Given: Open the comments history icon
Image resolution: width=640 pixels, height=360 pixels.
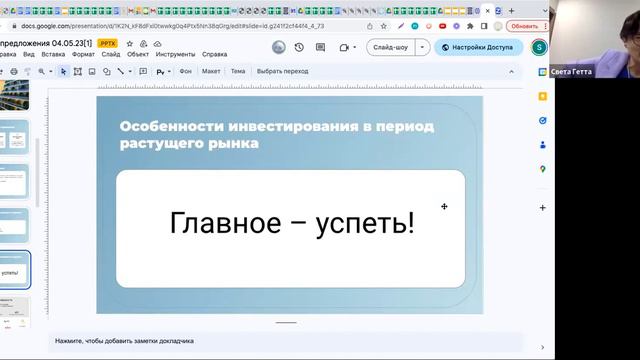Looking at the screenshot, I should [320, 47].
